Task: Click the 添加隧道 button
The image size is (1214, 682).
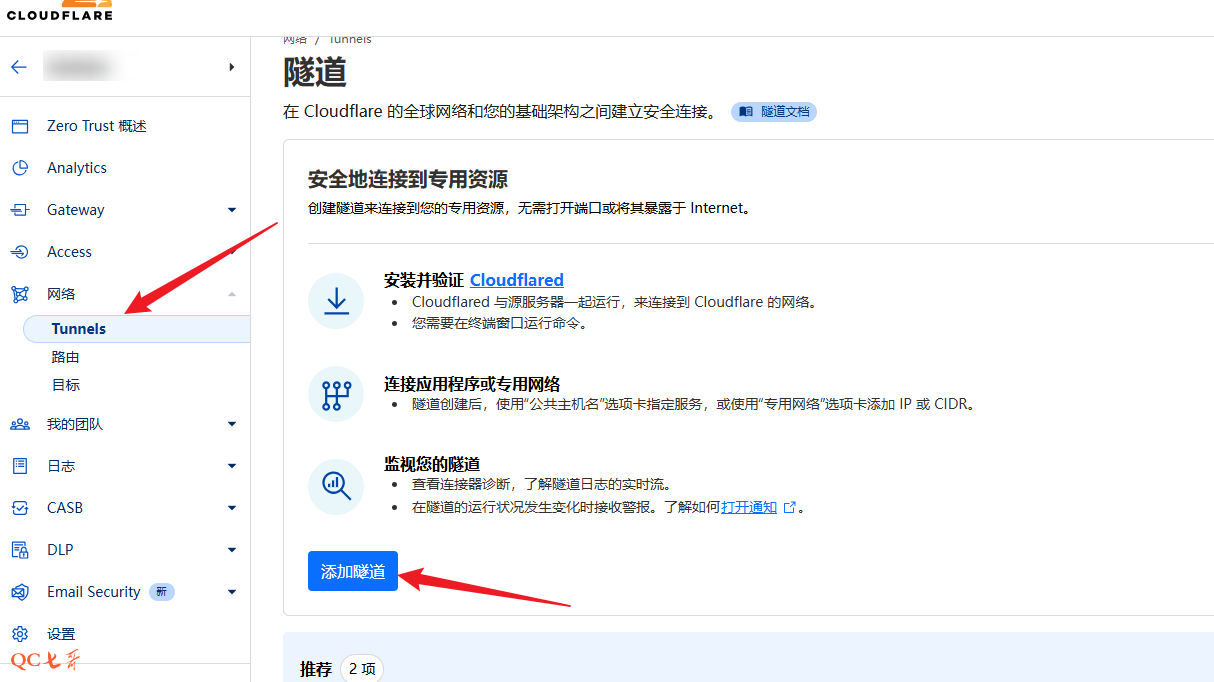Action: [x=353, y=571]
